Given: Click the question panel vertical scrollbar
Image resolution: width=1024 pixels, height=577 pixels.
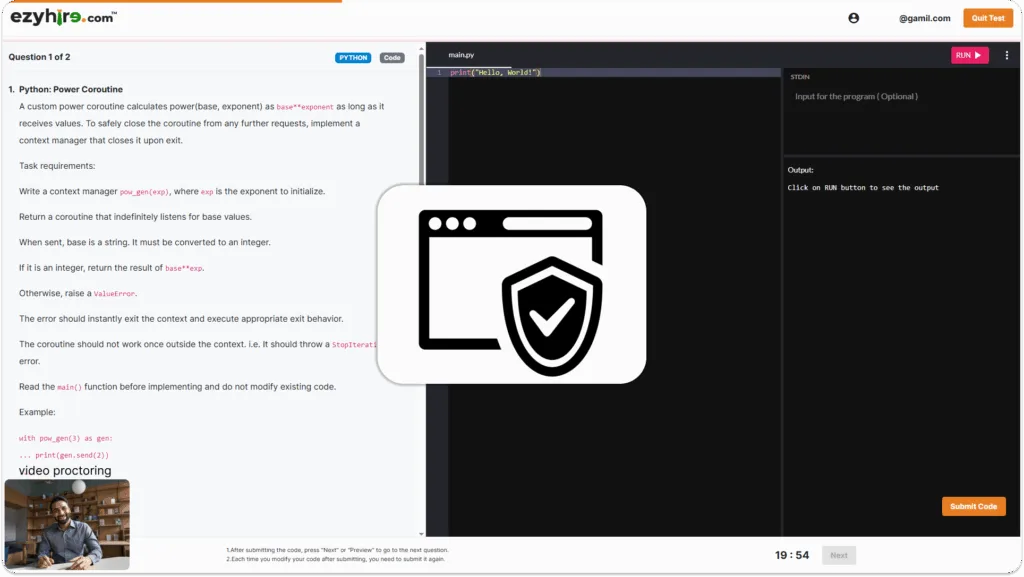Looking at the screenshot, I should (421, 300).
